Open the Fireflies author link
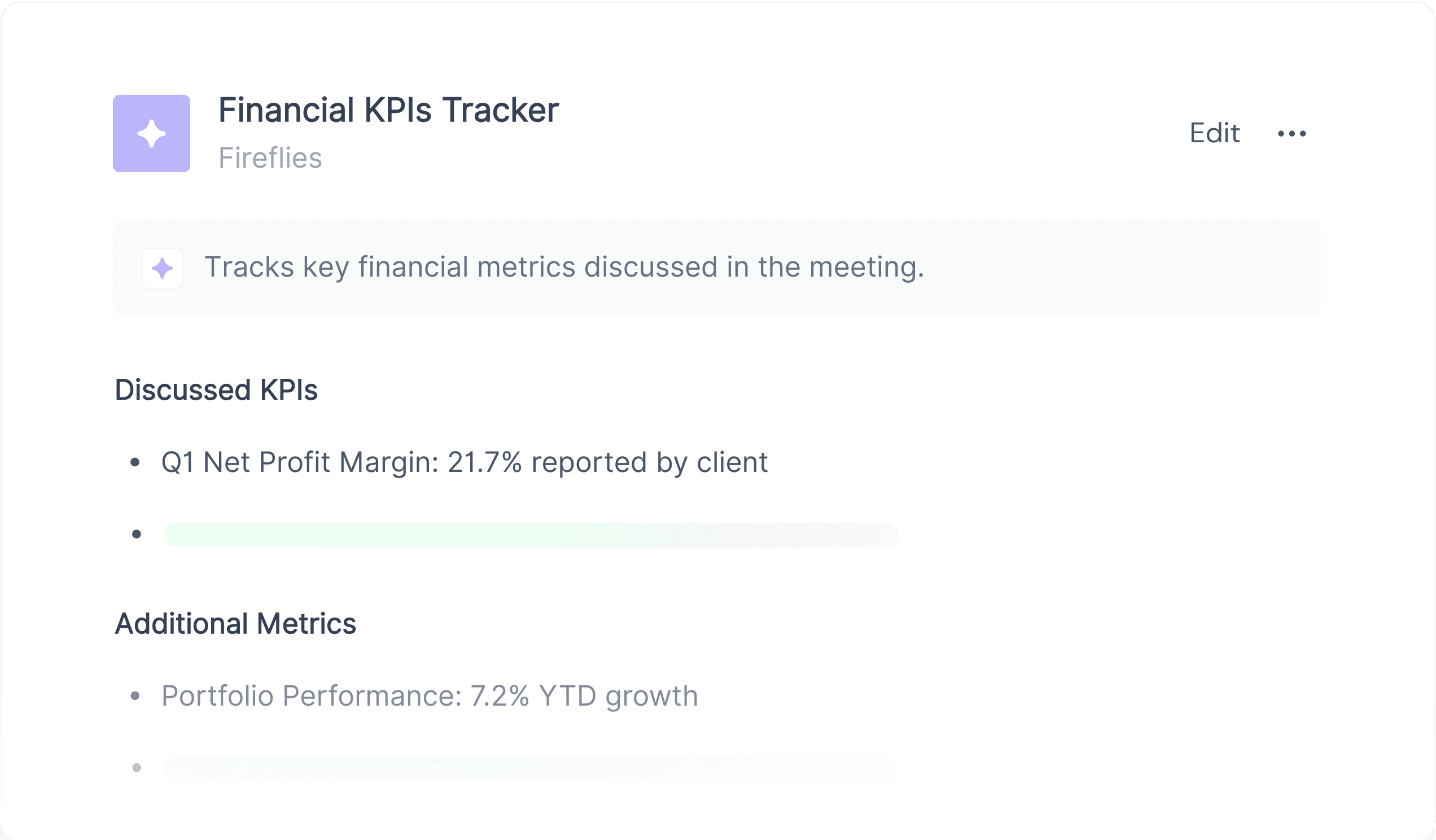 [x=270, y=158]
